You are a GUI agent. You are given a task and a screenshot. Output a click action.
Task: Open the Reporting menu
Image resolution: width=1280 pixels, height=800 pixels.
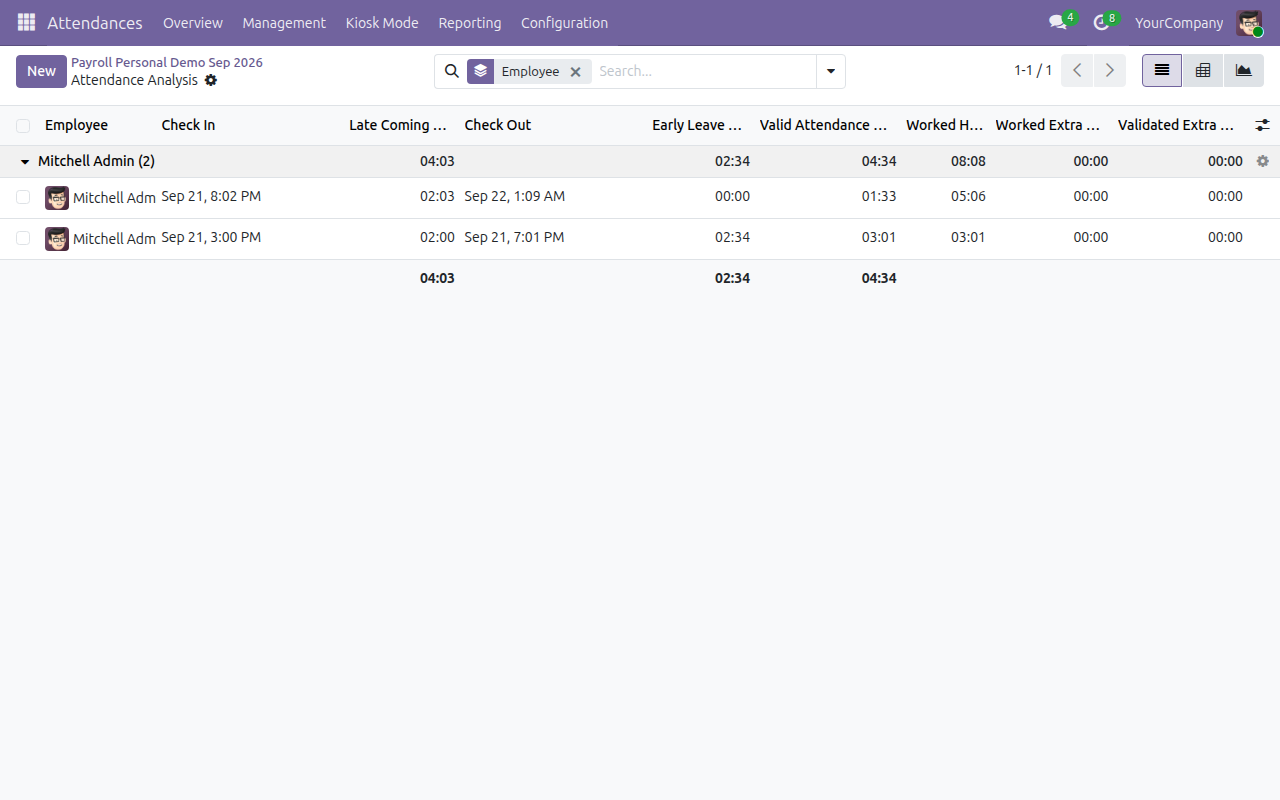(470, 22)
